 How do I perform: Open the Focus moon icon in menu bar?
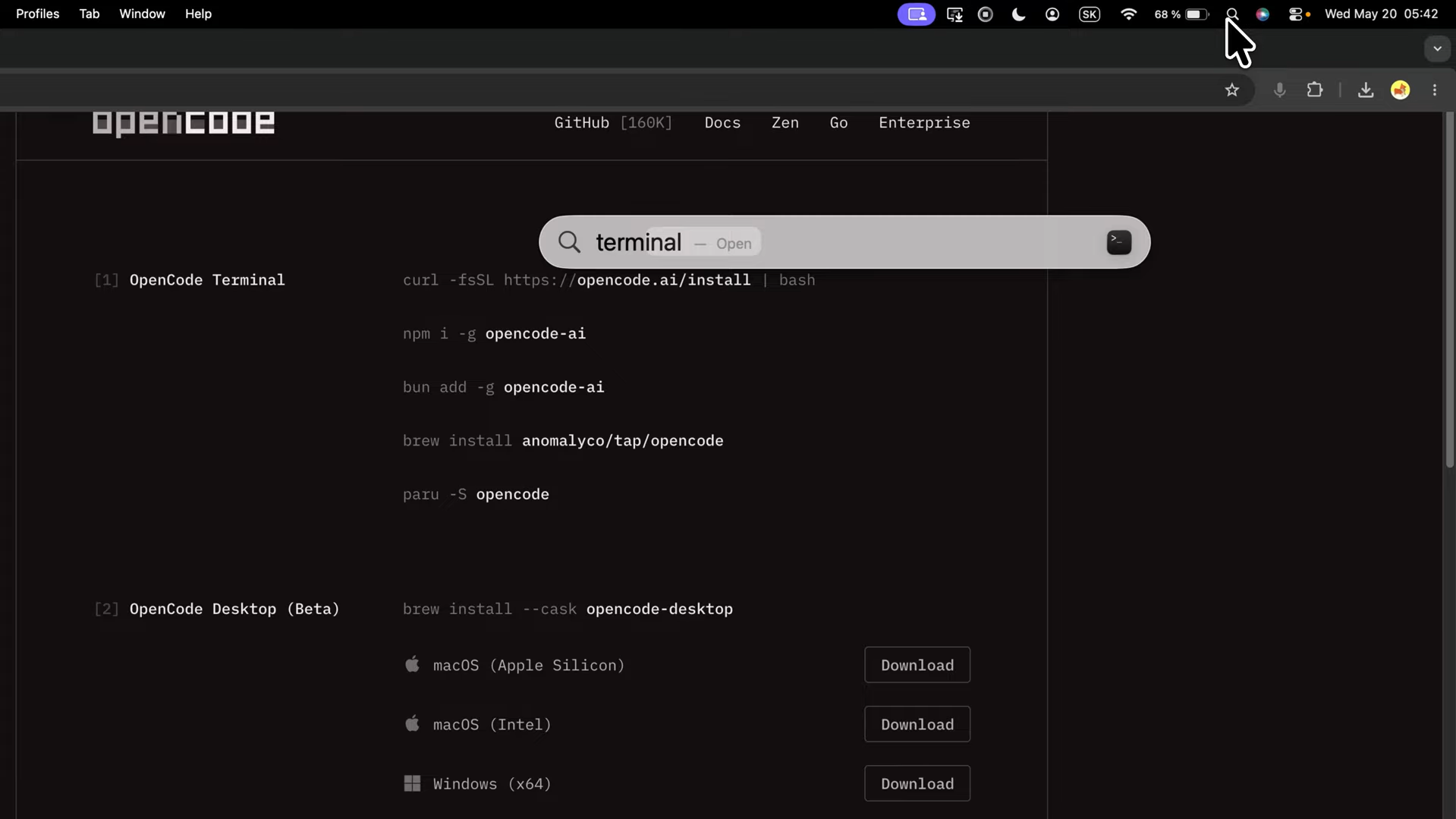click(x=1018, y=14)
